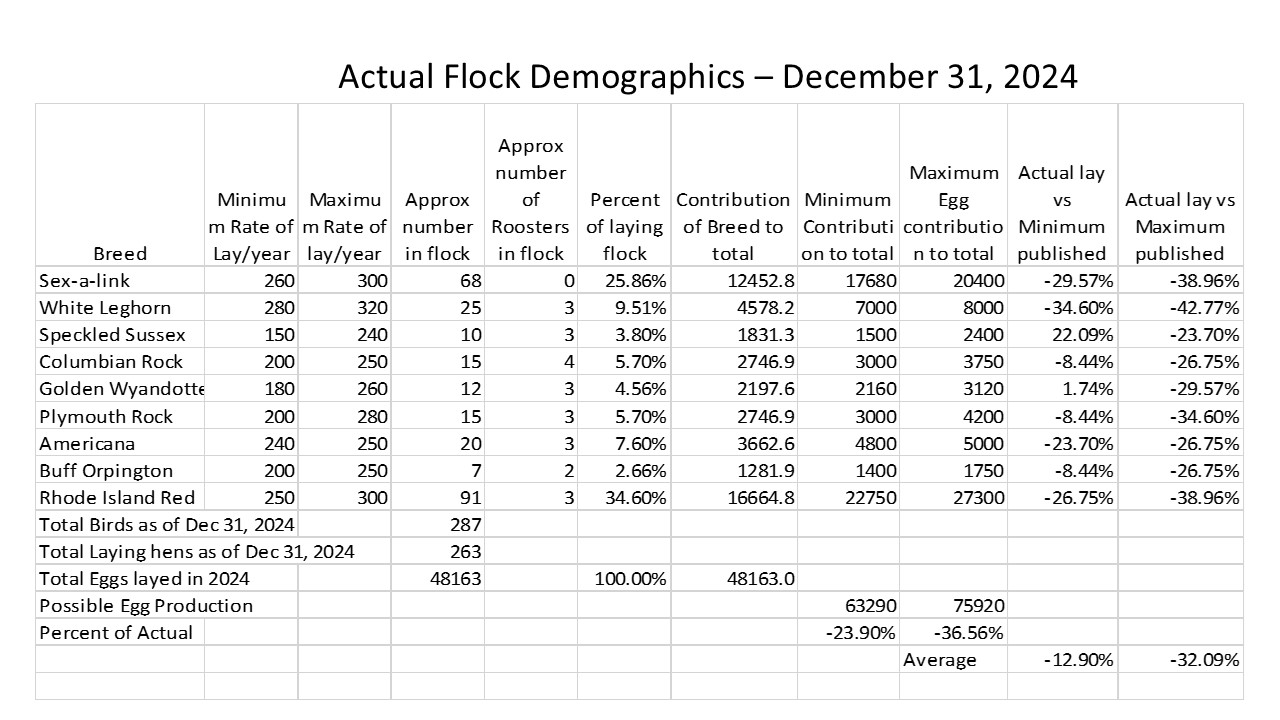Click the 'Speckled Sussex' row label

[112, 335]
